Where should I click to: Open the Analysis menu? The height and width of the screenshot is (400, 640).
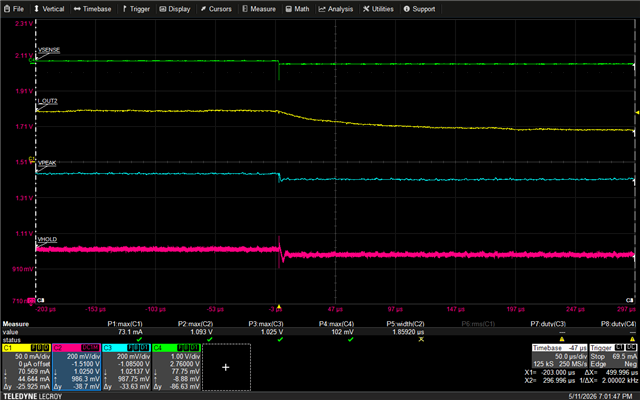click(336, 9)
